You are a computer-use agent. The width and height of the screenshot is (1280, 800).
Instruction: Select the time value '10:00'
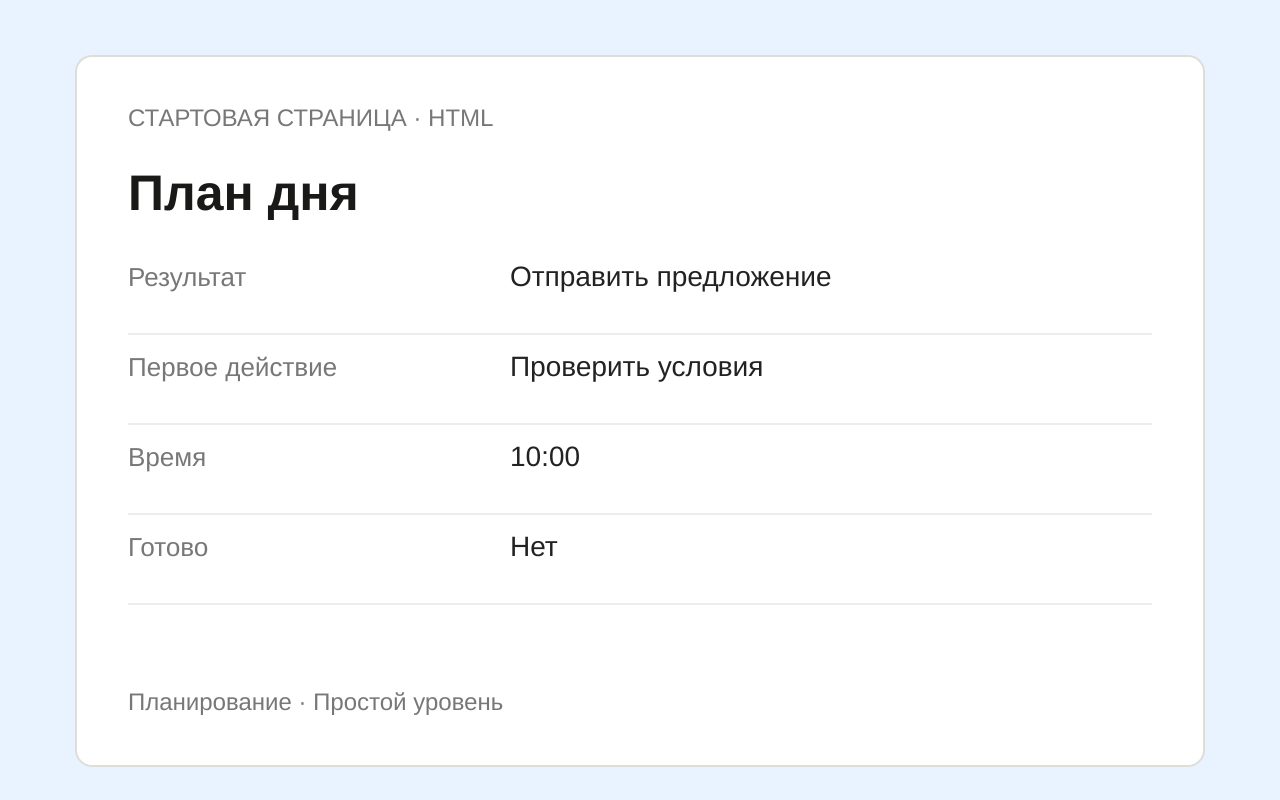pyautogui.click(x=545, y=457)
